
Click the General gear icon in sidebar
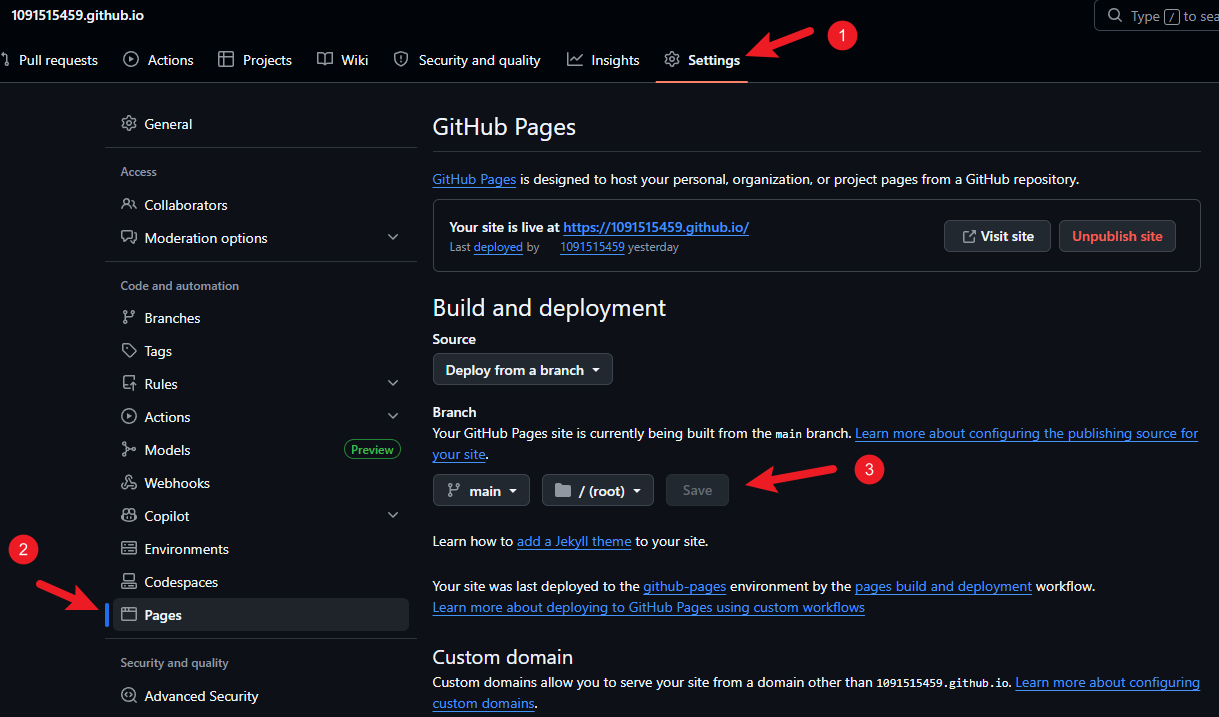click(x=129, y=124)
